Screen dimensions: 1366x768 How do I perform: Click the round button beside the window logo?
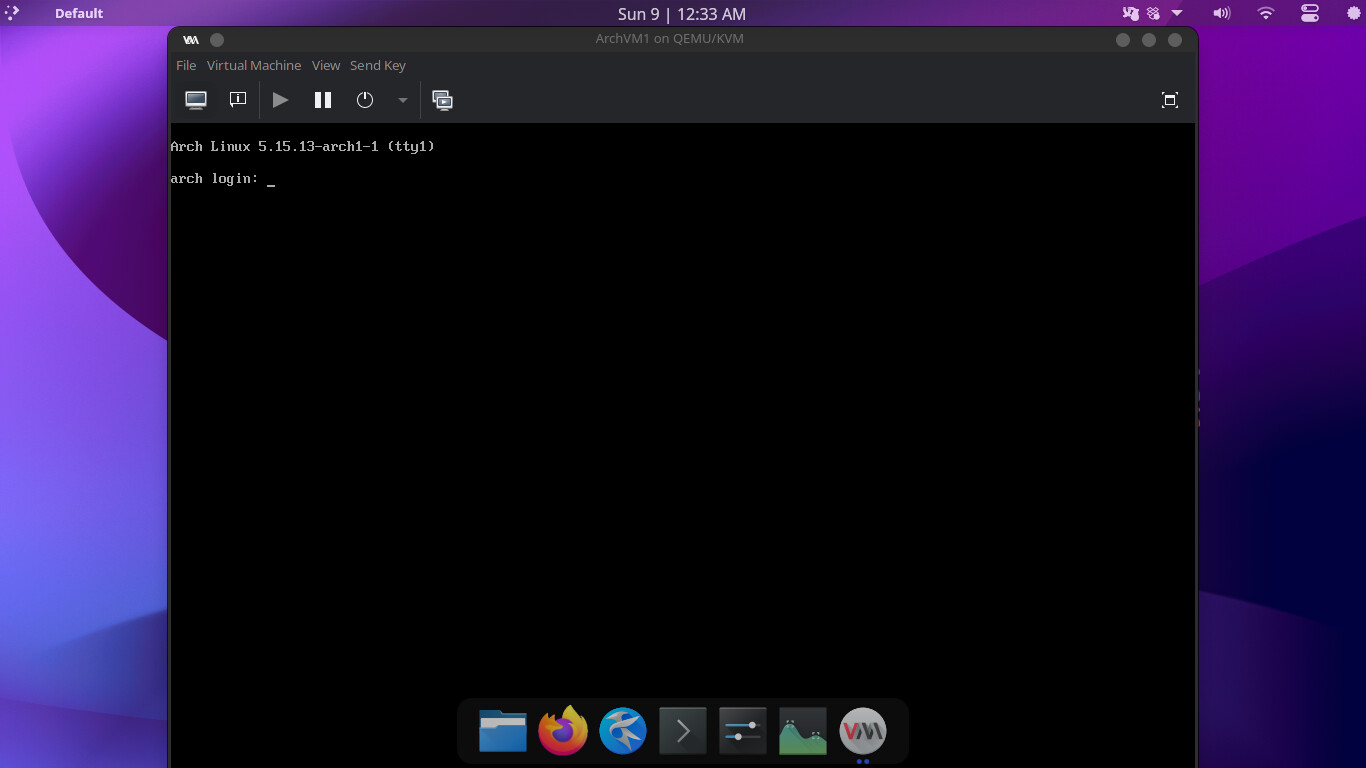[x=217, y=40]
